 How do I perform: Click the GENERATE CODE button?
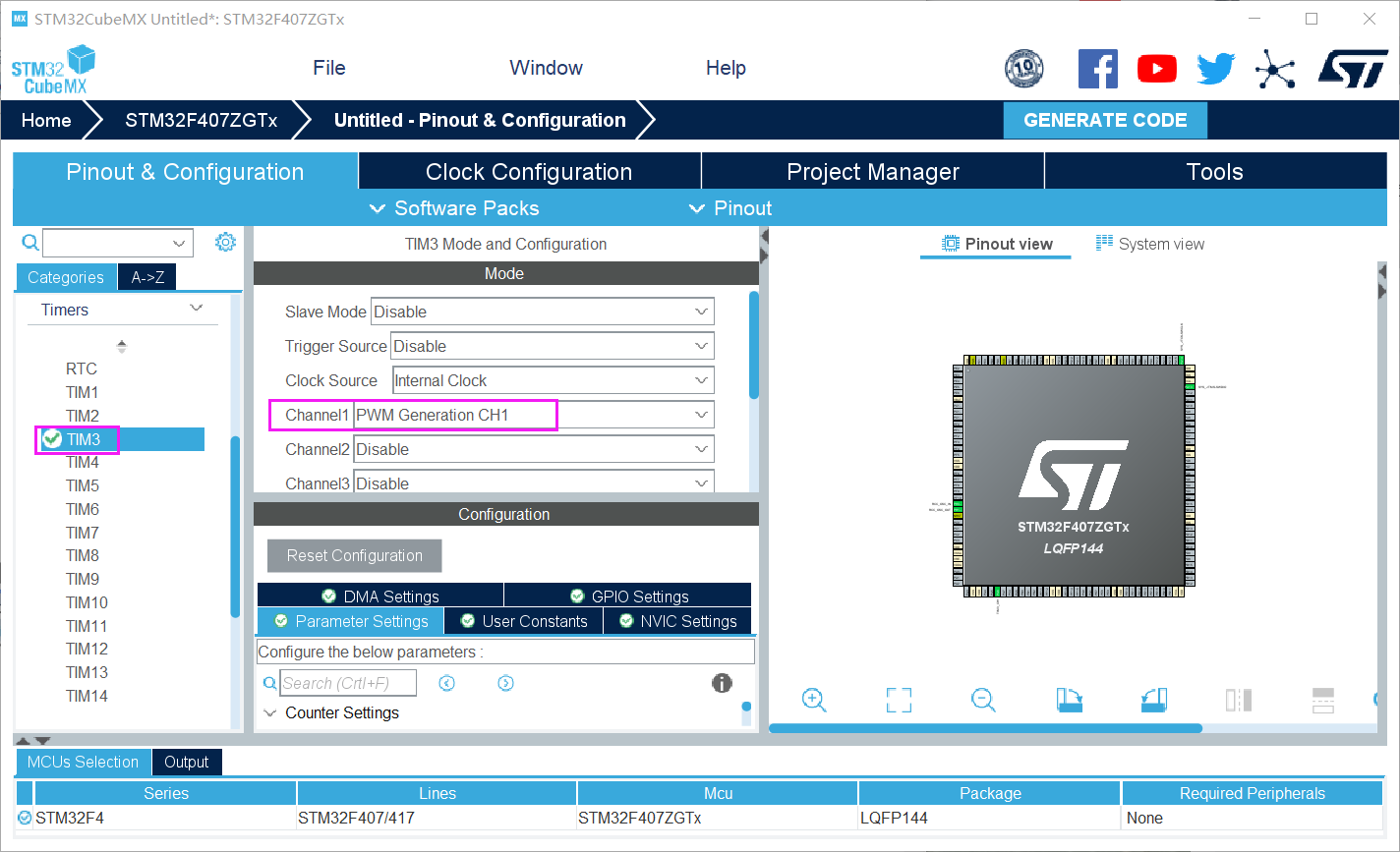(x=1105, y=120)
